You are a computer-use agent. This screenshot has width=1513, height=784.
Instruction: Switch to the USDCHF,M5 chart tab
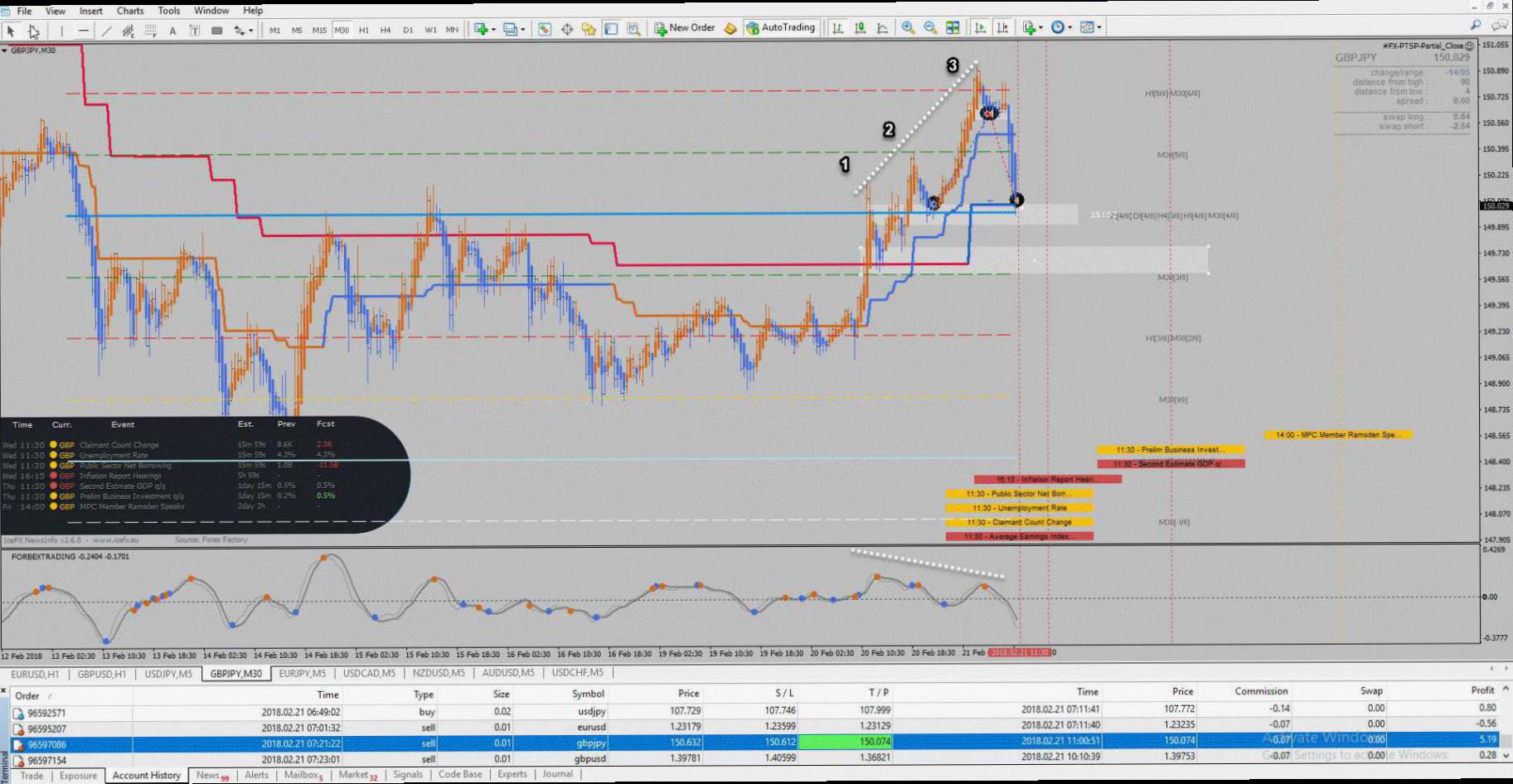click(x=578, y=673)
